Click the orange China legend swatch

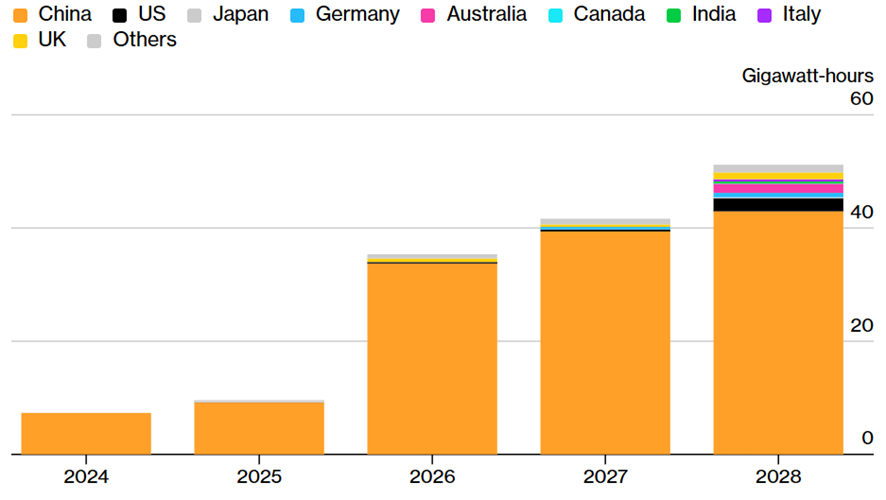coord(20,15)
